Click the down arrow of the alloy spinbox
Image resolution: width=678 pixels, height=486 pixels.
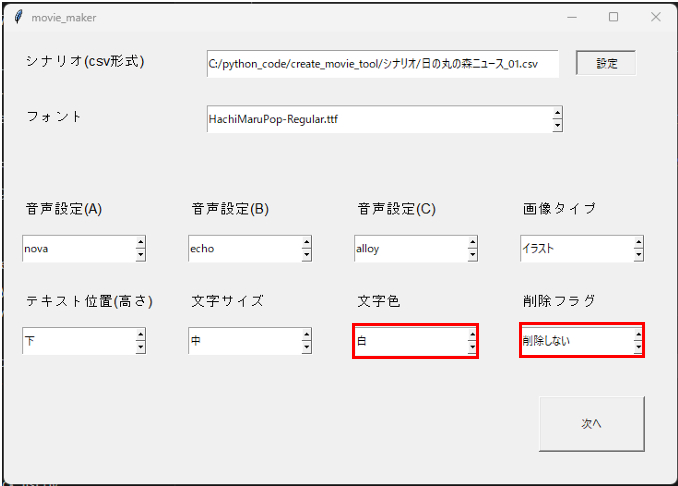click(x=473, y=255)
